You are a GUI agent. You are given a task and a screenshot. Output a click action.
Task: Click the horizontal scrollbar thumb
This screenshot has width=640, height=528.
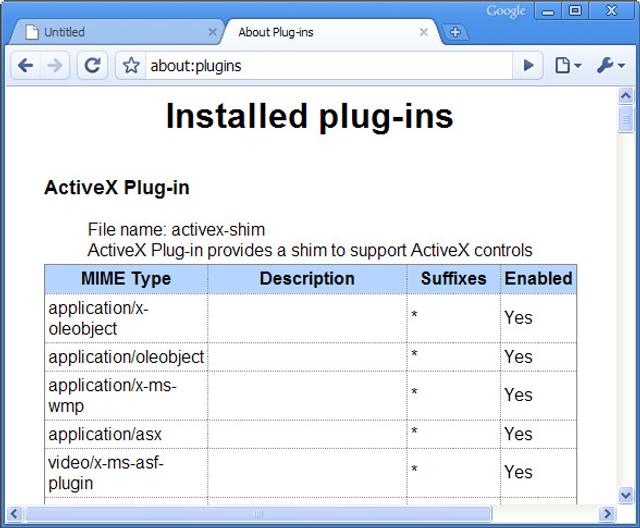[x=258, y=513]
